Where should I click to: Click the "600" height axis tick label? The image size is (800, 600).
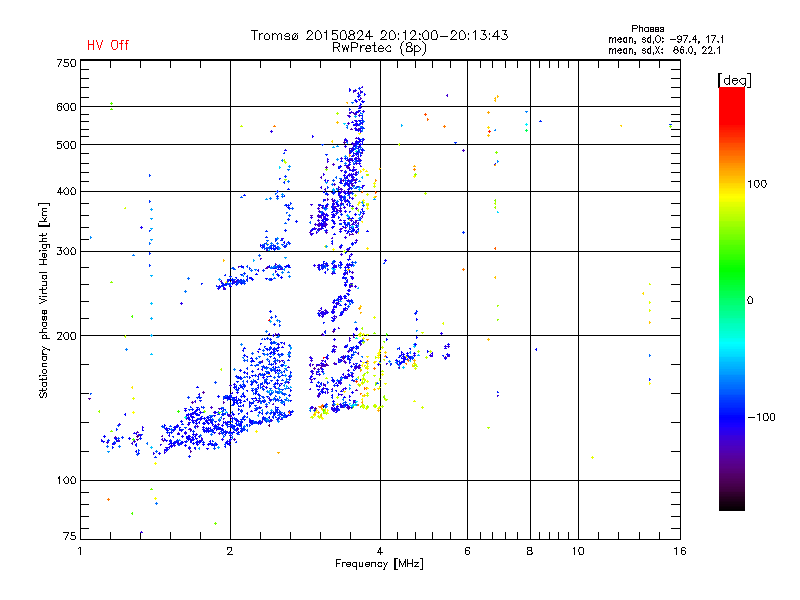66,107
